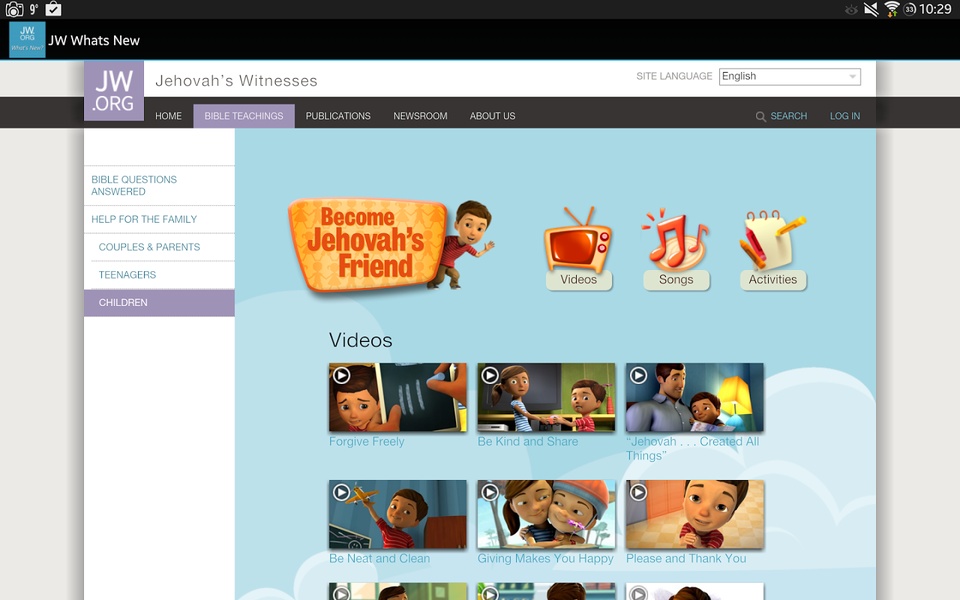Tap the clipboard check status icon
The height and width of the screenshot is (600, 960).
click(x=53, y=9)
